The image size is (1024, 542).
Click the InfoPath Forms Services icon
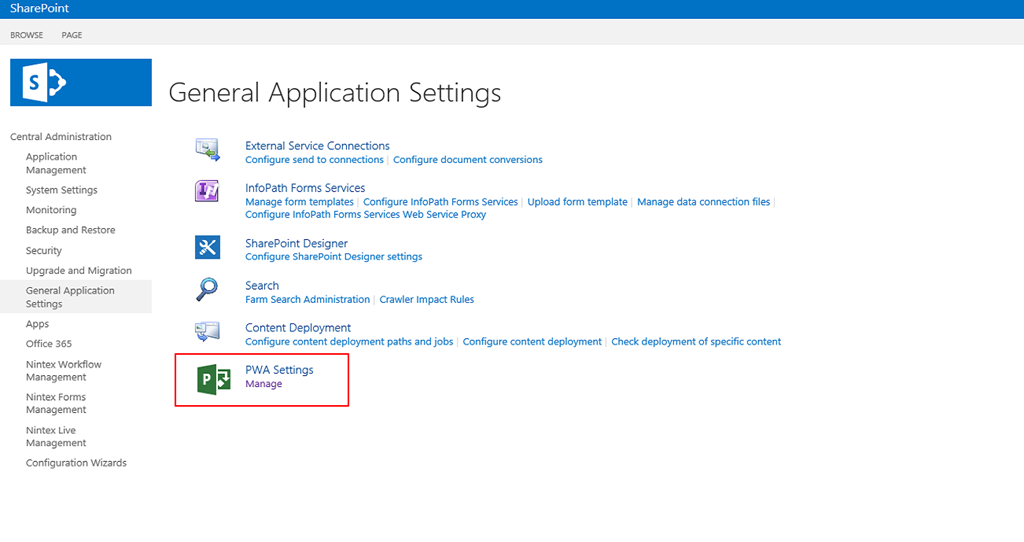(x=207, y=191)
